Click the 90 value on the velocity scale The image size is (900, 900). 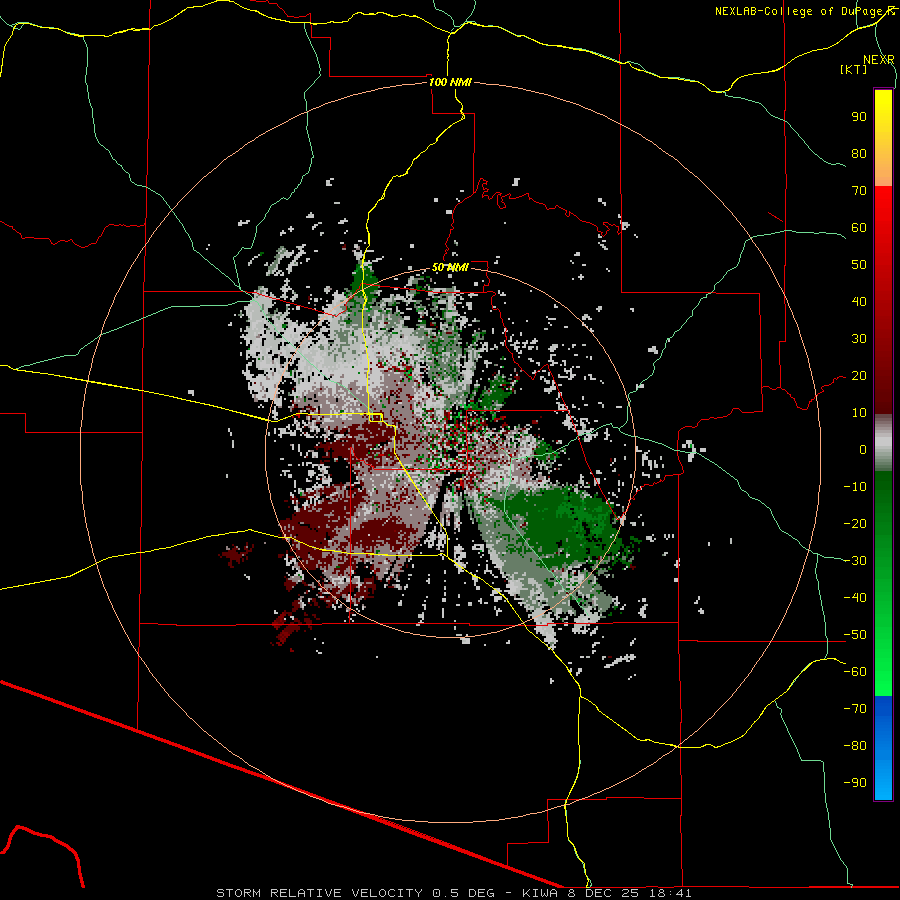pos(859,117)
